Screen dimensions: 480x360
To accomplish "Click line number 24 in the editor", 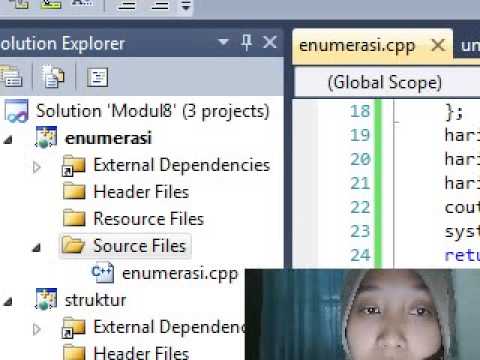I will pyautogui.click(x=360, y=255).
